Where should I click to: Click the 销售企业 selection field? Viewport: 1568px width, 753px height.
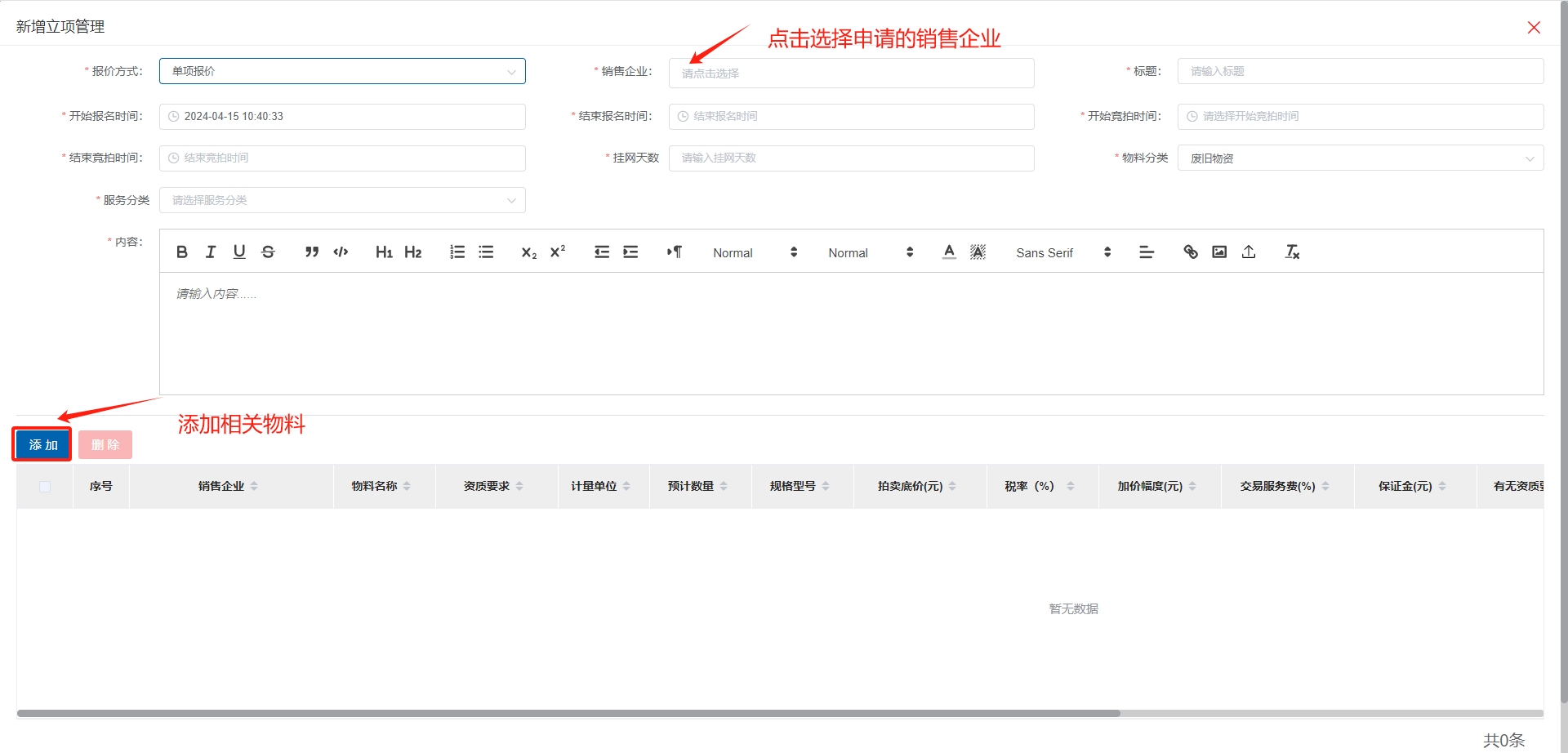pos(851,74)
